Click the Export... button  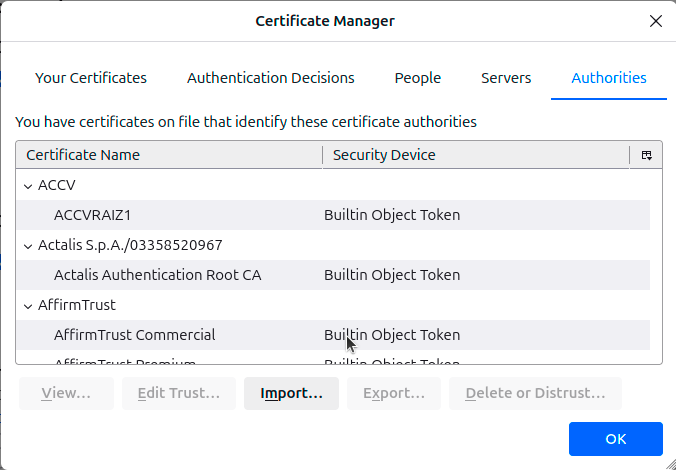coord(394,393)
